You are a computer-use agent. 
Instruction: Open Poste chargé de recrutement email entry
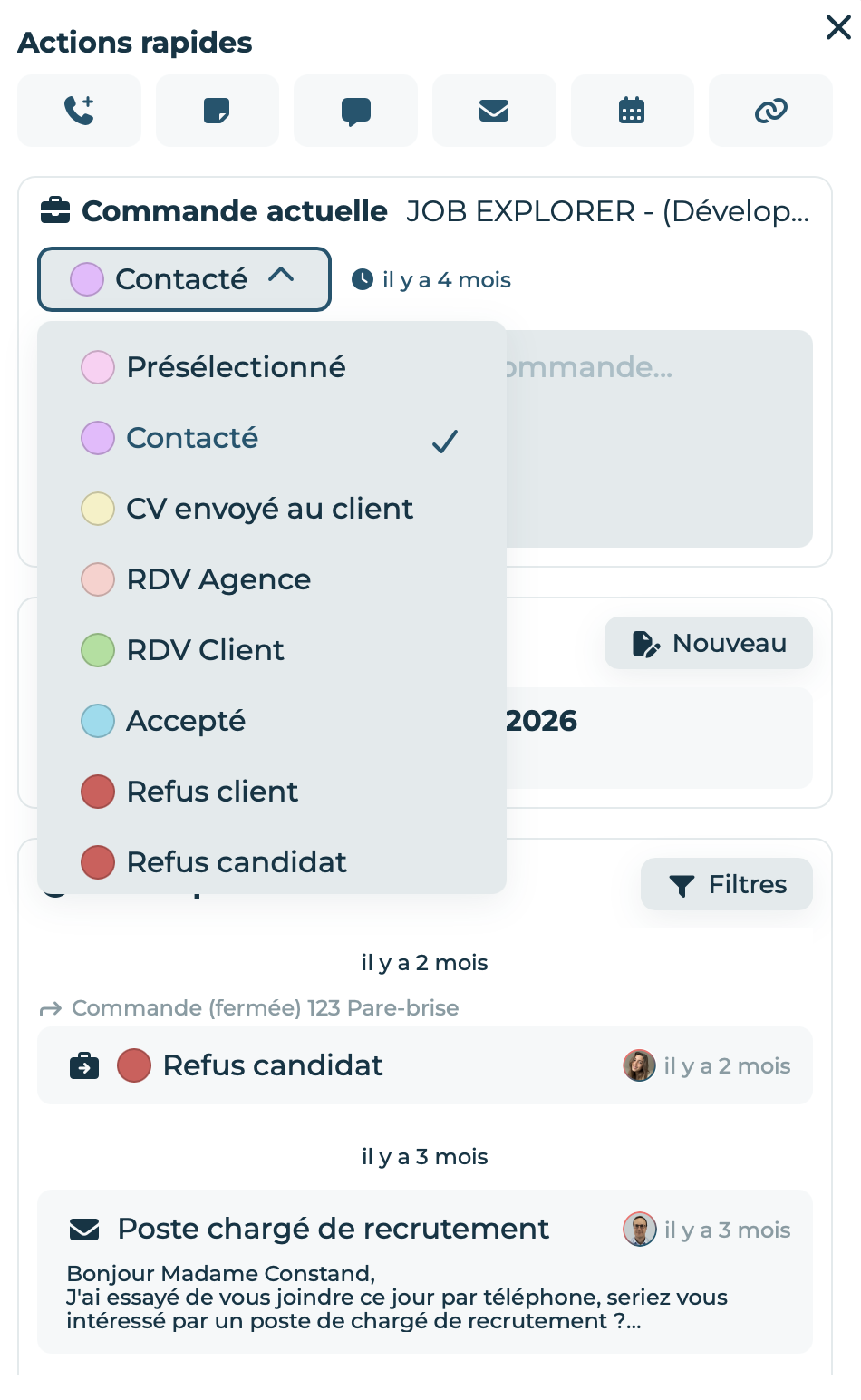tap(425, 1271)
